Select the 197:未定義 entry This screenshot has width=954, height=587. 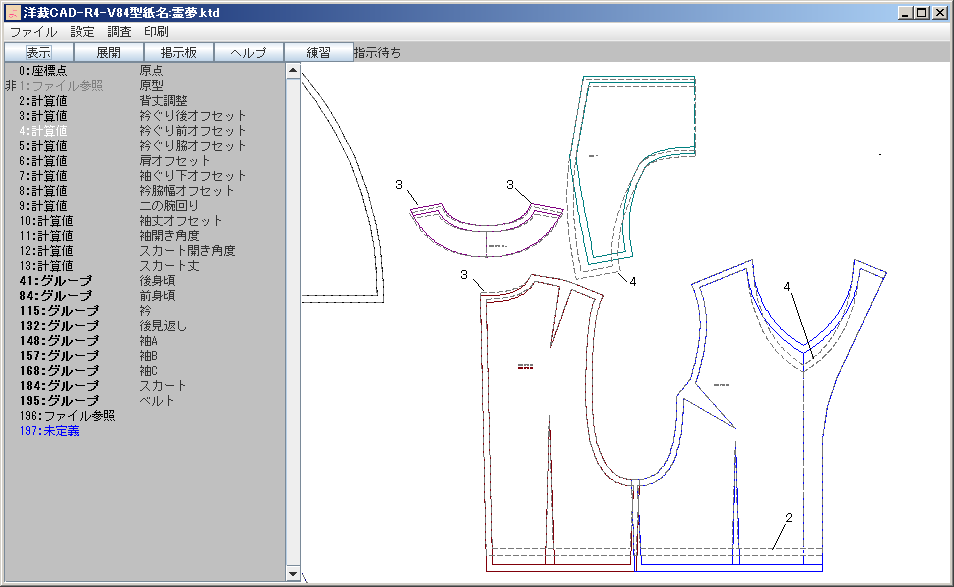coord(49,431)
